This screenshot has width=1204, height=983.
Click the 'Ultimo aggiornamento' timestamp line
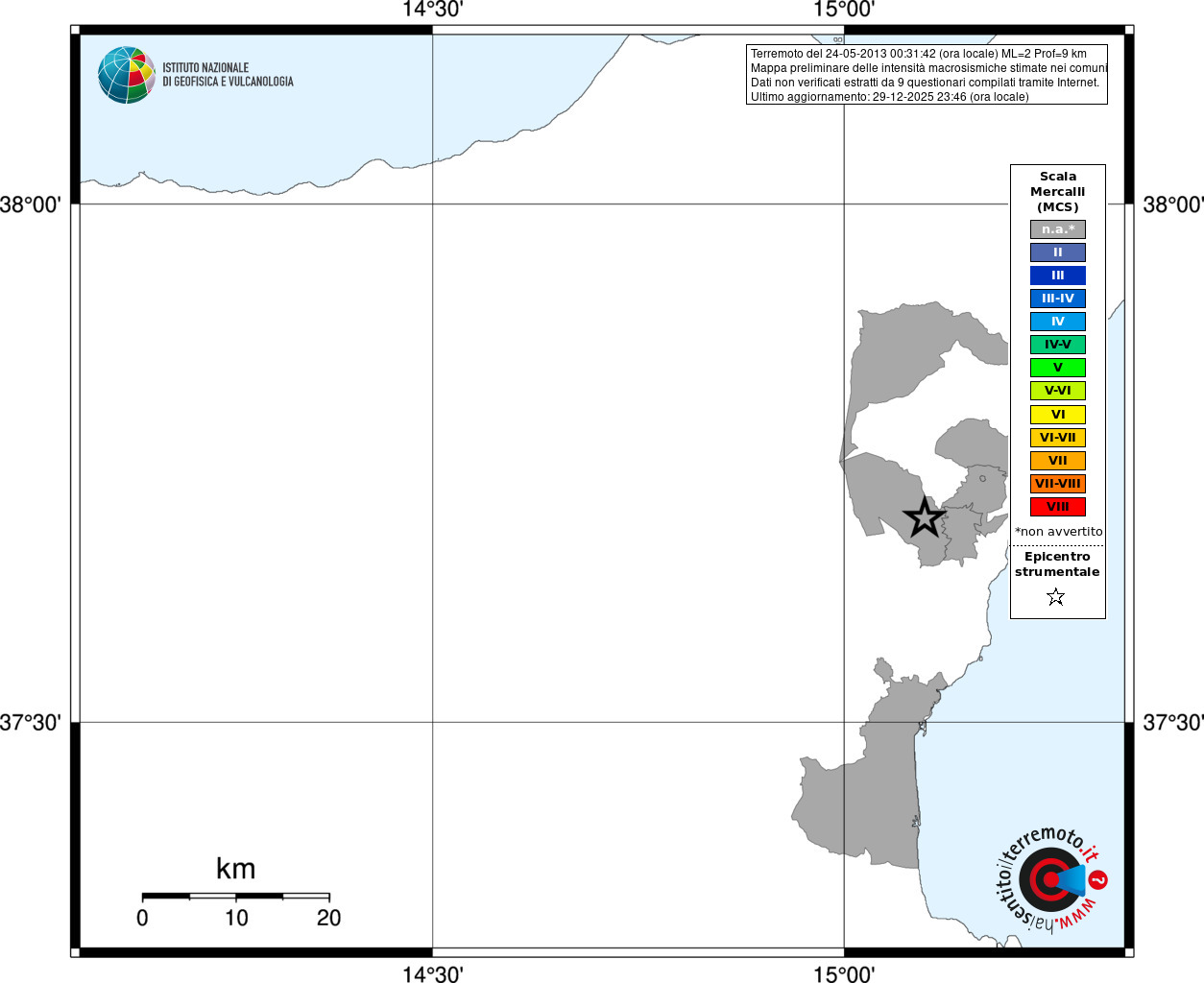click(889, 97)
